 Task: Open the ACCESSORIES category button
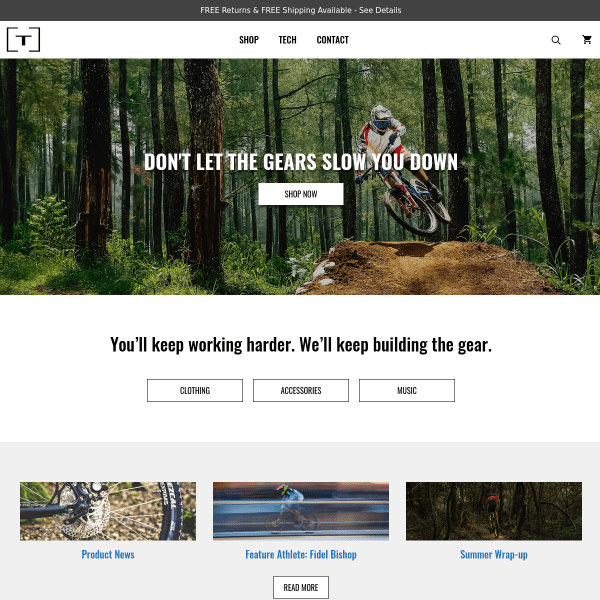point(301,390)
